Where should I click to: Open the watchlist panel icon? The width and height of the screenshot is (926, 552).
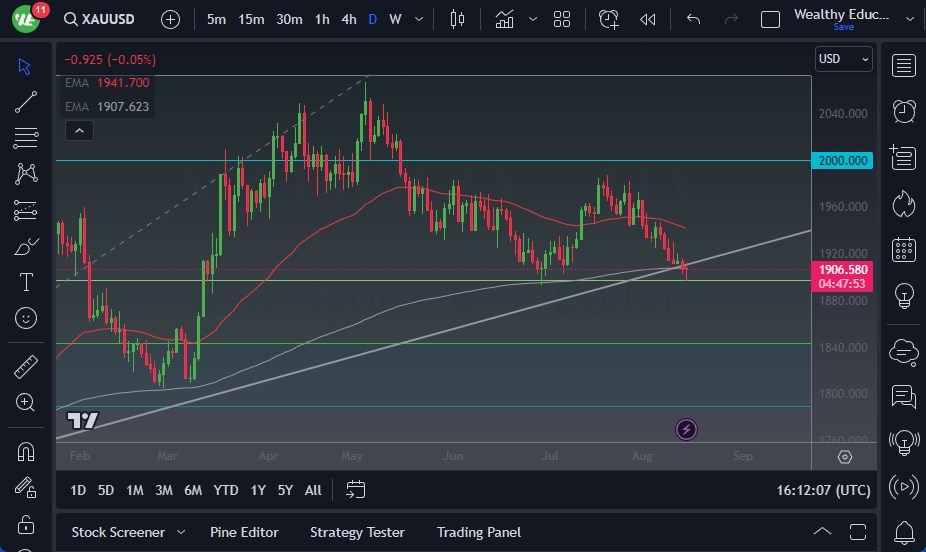(904, 66)
